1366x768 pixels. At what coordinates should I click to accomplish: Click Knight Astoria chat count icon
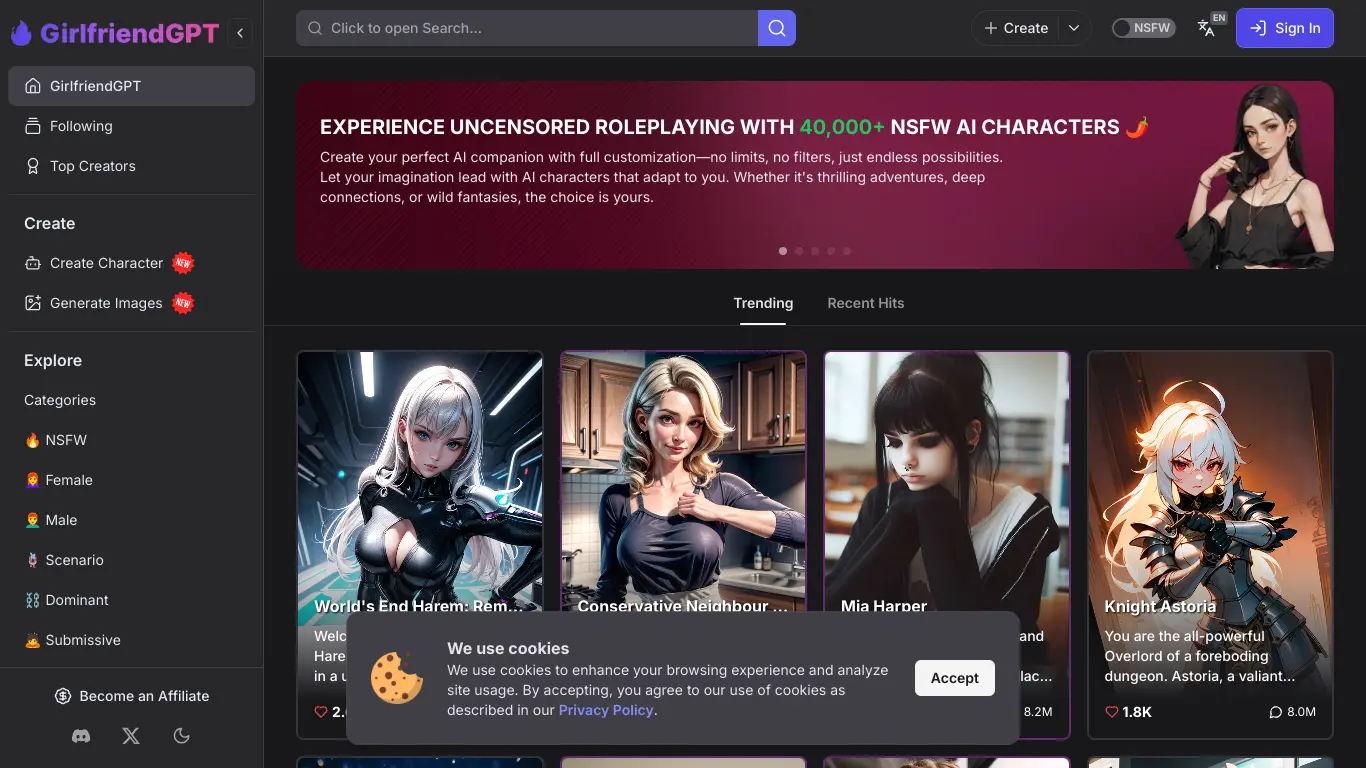(1275, 712)
